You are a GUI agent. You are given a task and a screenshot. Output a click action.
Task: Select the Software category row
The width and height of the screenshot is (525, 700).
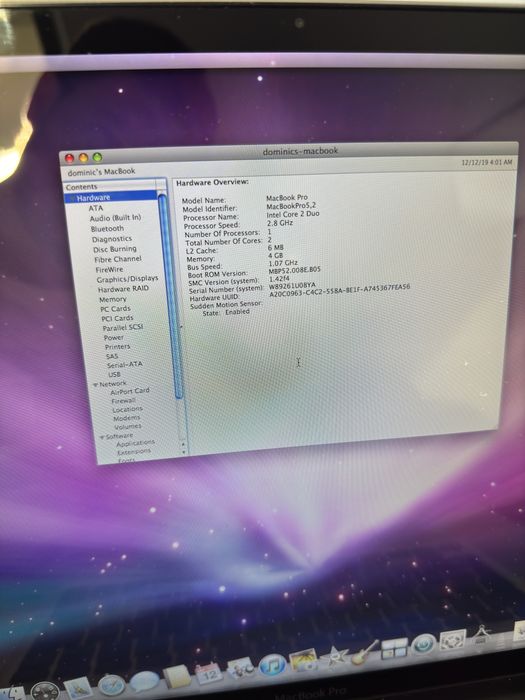click(119, 436)
